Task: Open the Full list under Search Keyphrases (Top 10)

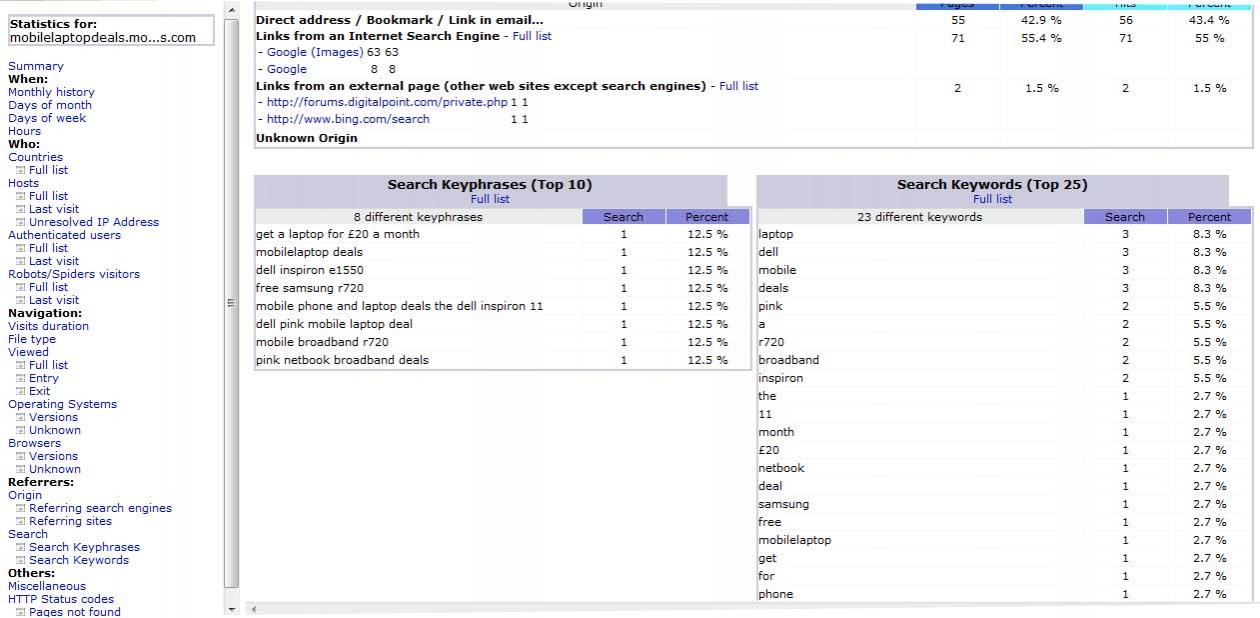Action: (490, 199)
